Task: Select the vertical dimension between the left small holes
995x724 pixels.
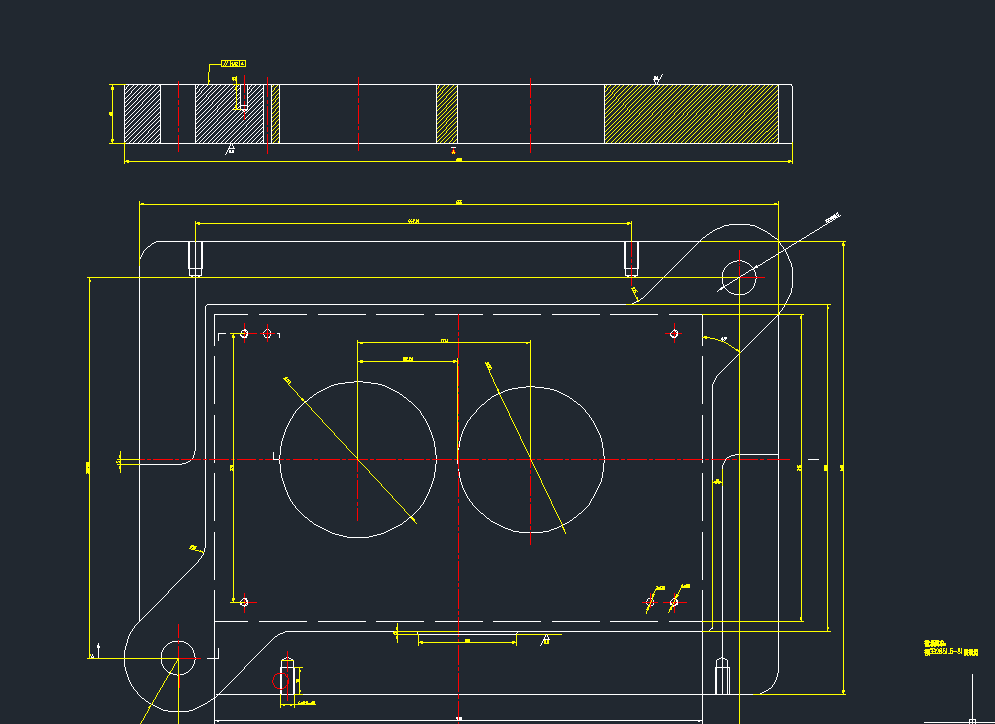Action: coord(234,468)
